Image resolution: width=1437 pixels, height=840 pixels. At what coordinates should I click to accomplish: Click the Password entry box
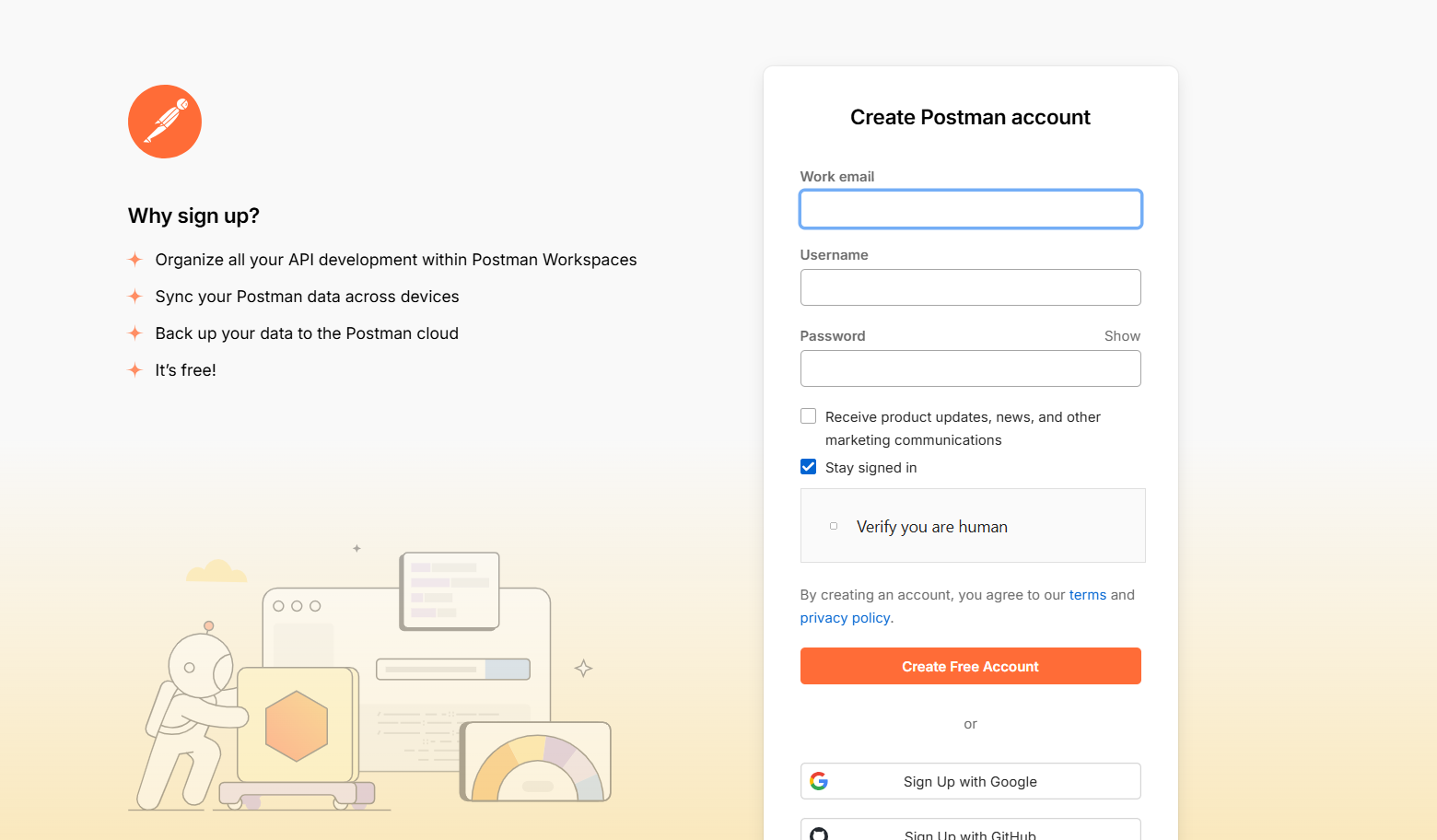970,367
